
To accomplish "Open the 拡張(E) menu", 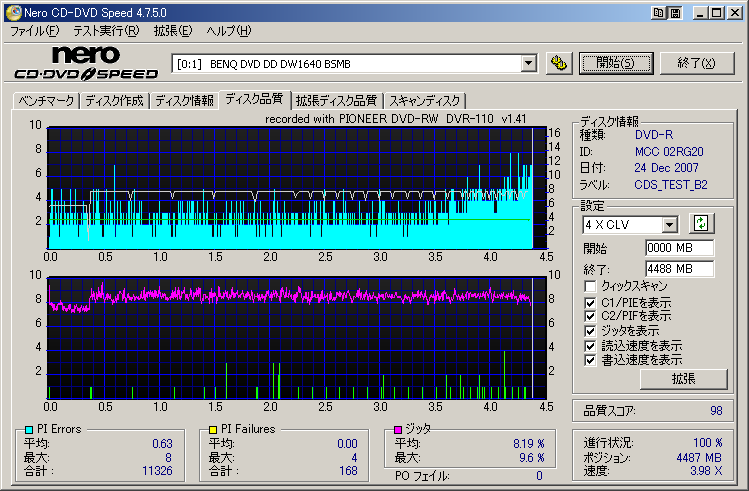I will coord(173,31).
